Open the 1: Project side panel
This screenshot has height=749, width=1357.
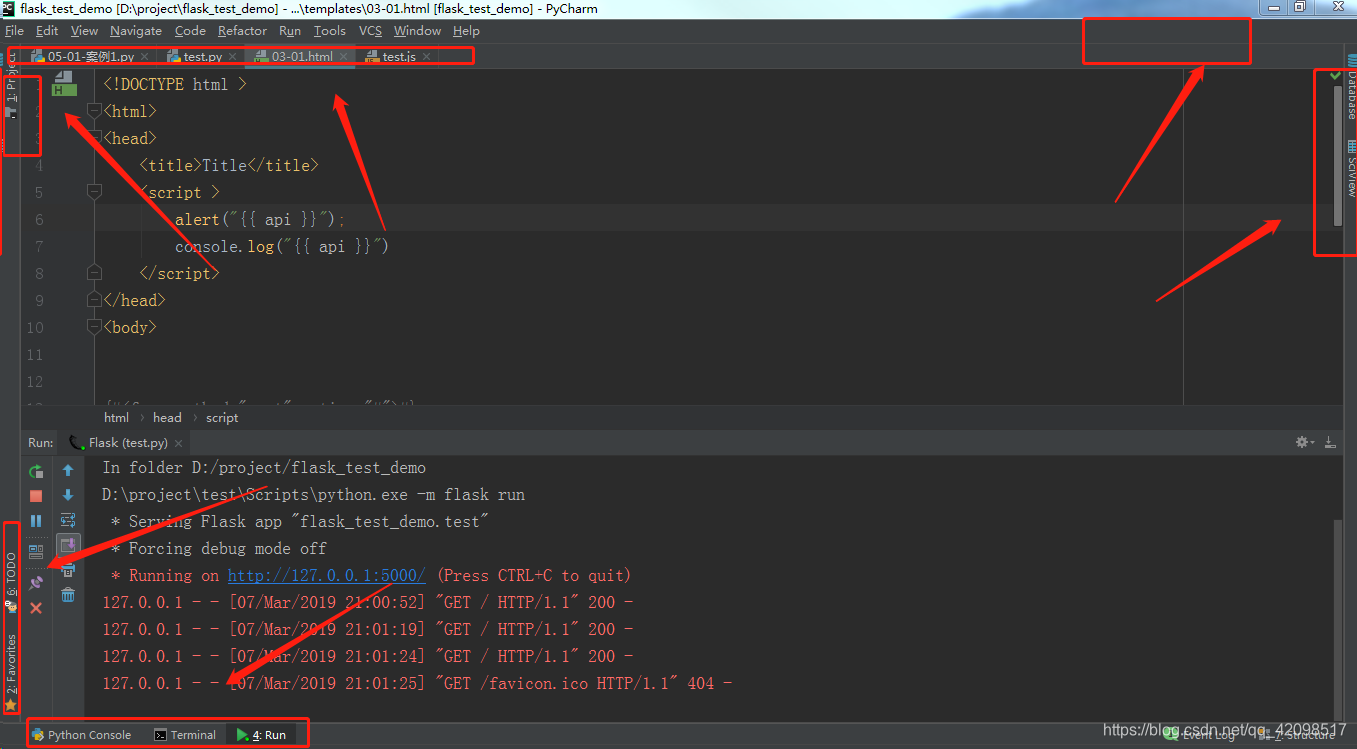coord(11,84)
